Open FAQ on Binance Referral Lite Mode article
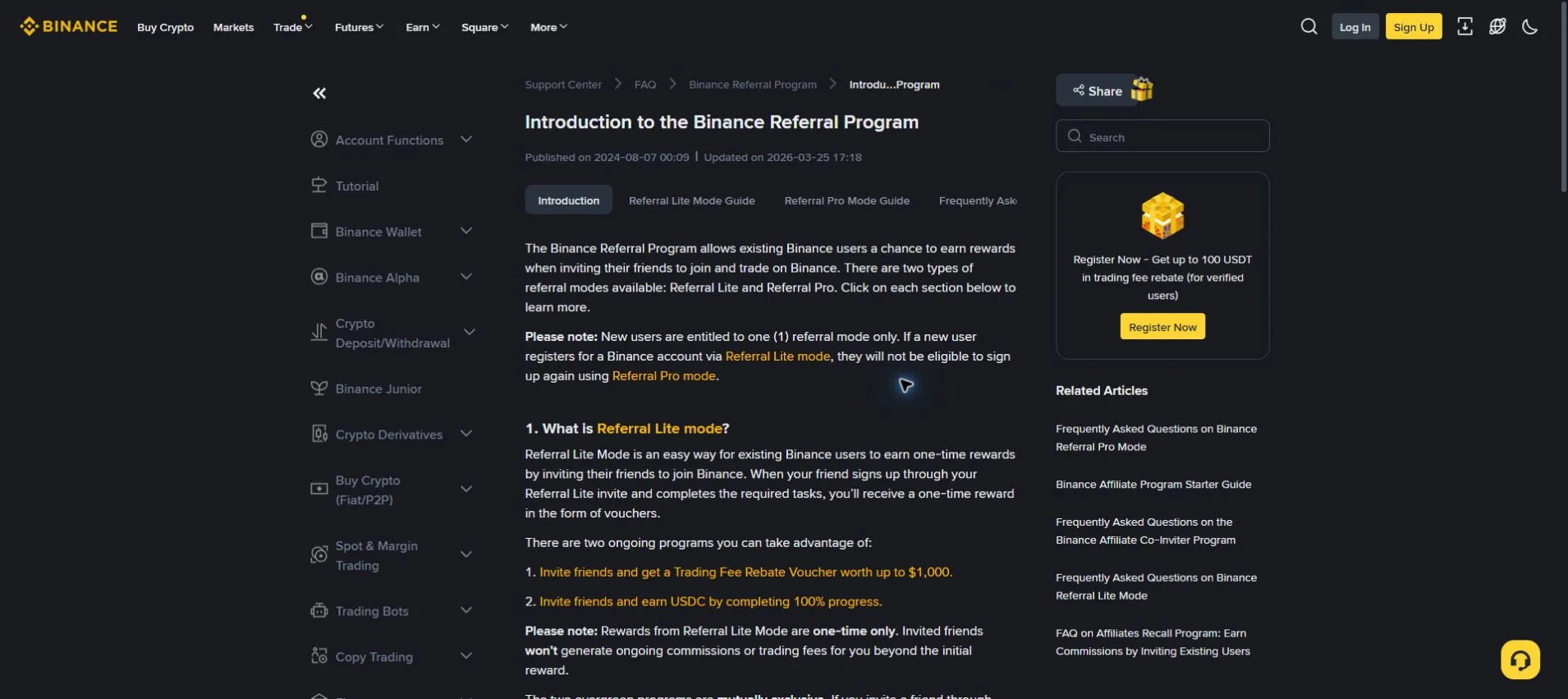This screenshot has height=699, width=1568. pos(1156,586)
